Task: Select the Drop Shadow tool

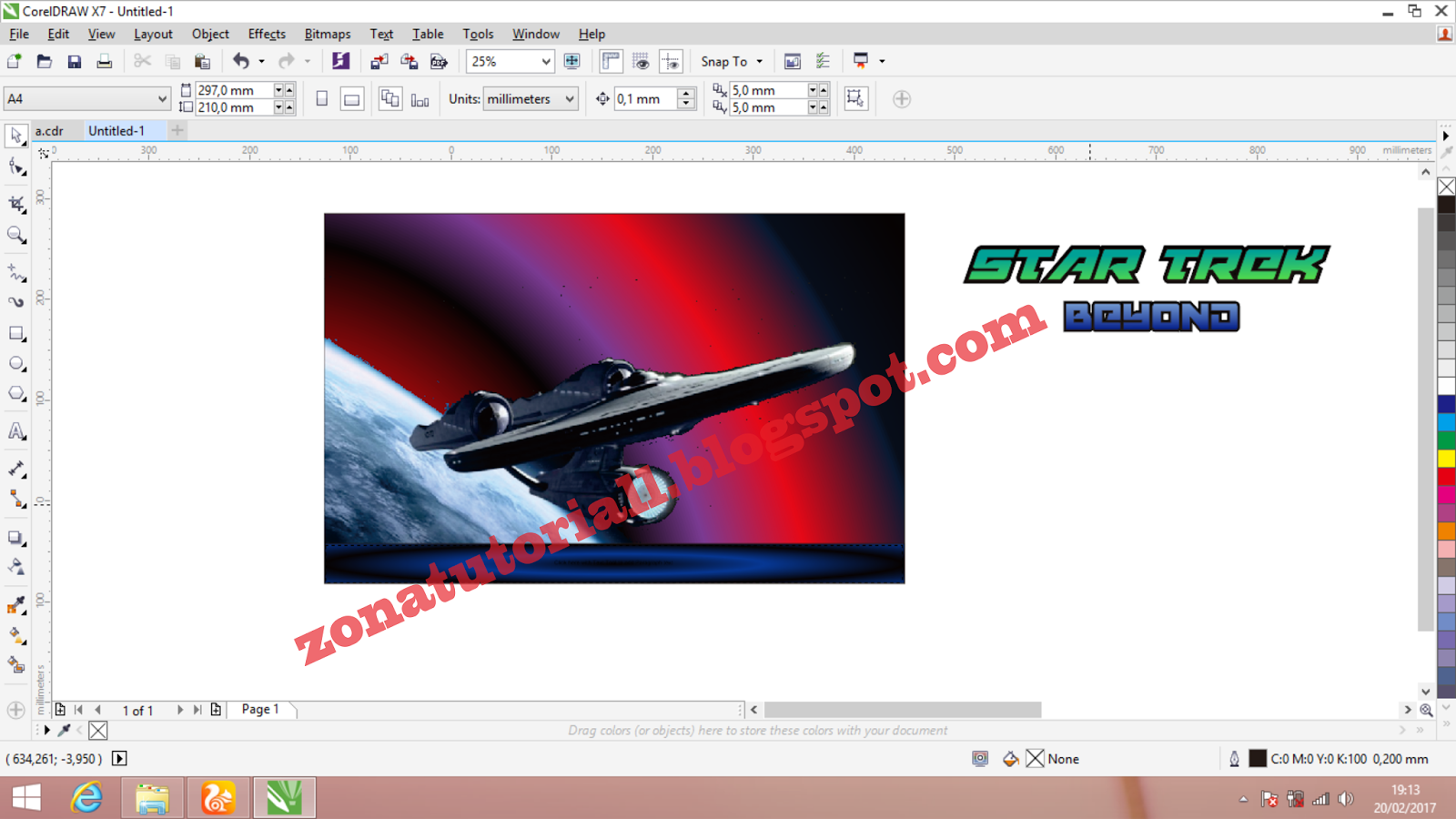Action: (x=16, y=538)
